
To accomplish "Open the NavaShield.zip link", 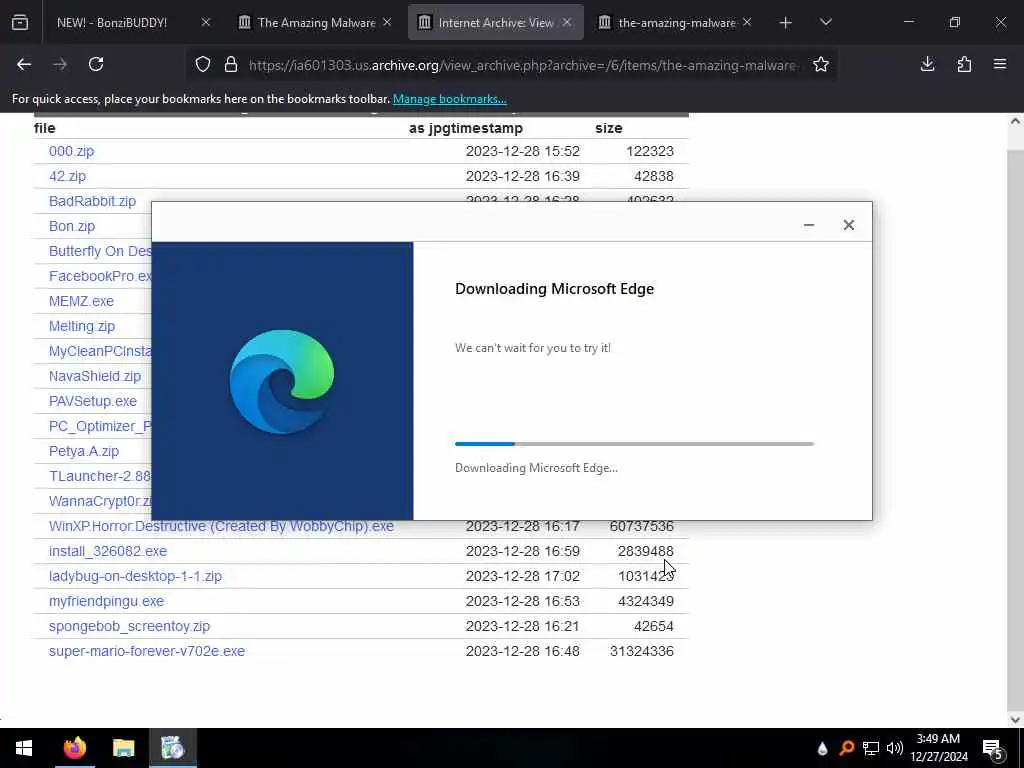I will coord(95,376).
